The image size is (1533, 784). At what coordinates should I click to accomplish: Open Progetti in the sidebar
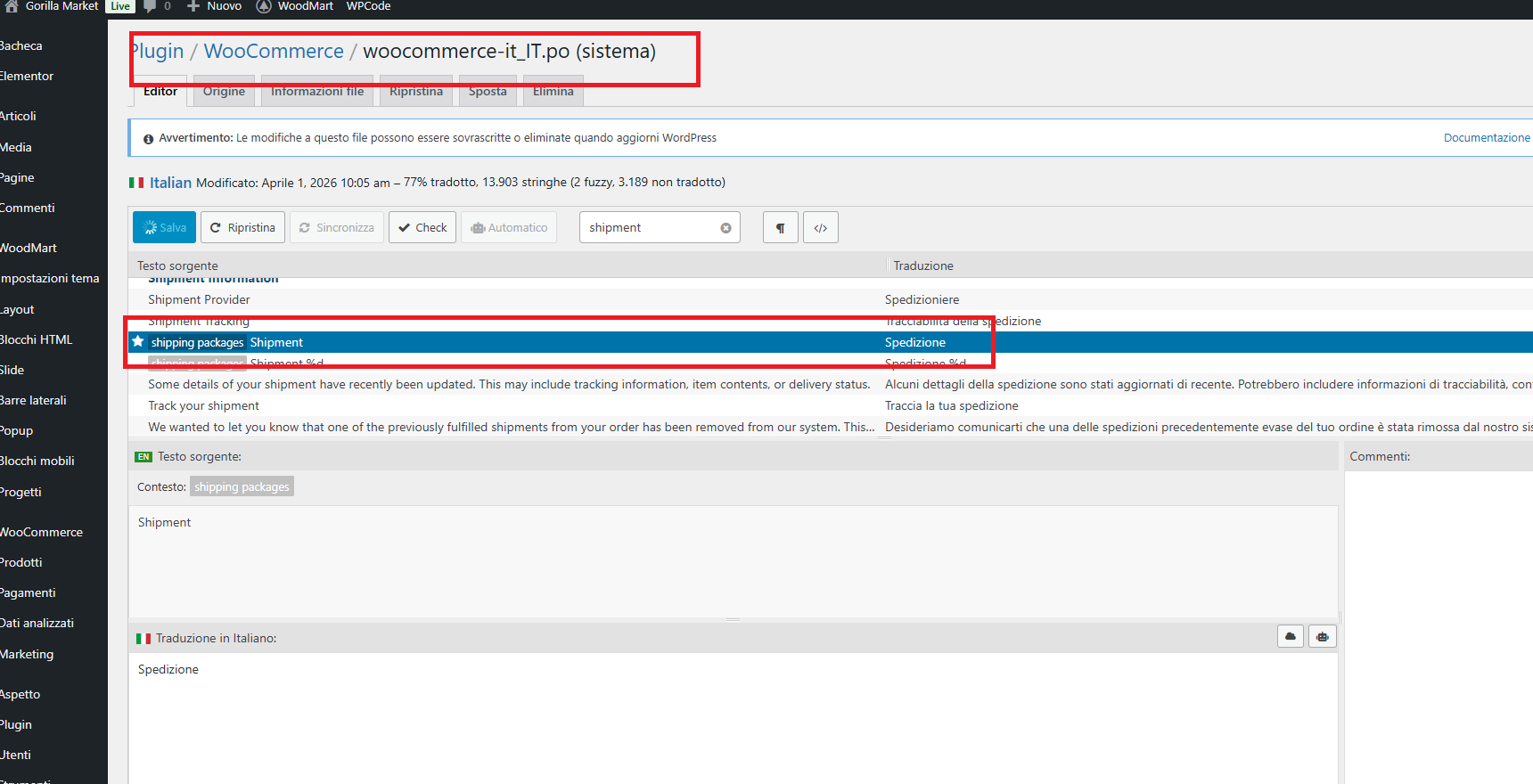[x=20, y=492]
